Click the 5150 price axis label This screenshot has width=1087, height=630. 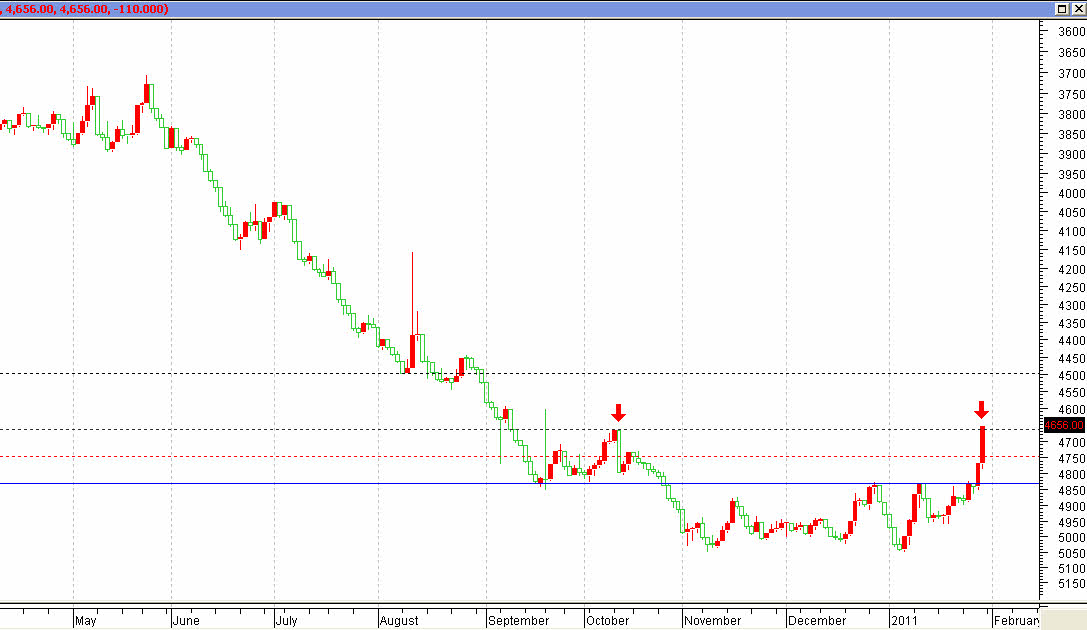(1072, 584)
